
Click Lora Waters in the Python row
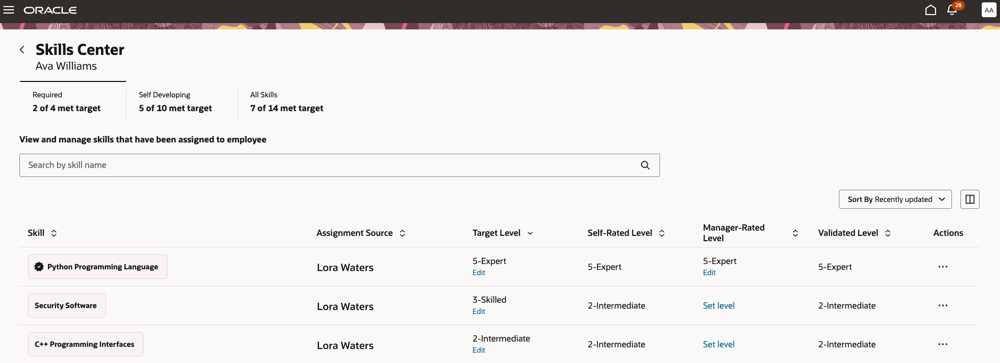[345, 268]
